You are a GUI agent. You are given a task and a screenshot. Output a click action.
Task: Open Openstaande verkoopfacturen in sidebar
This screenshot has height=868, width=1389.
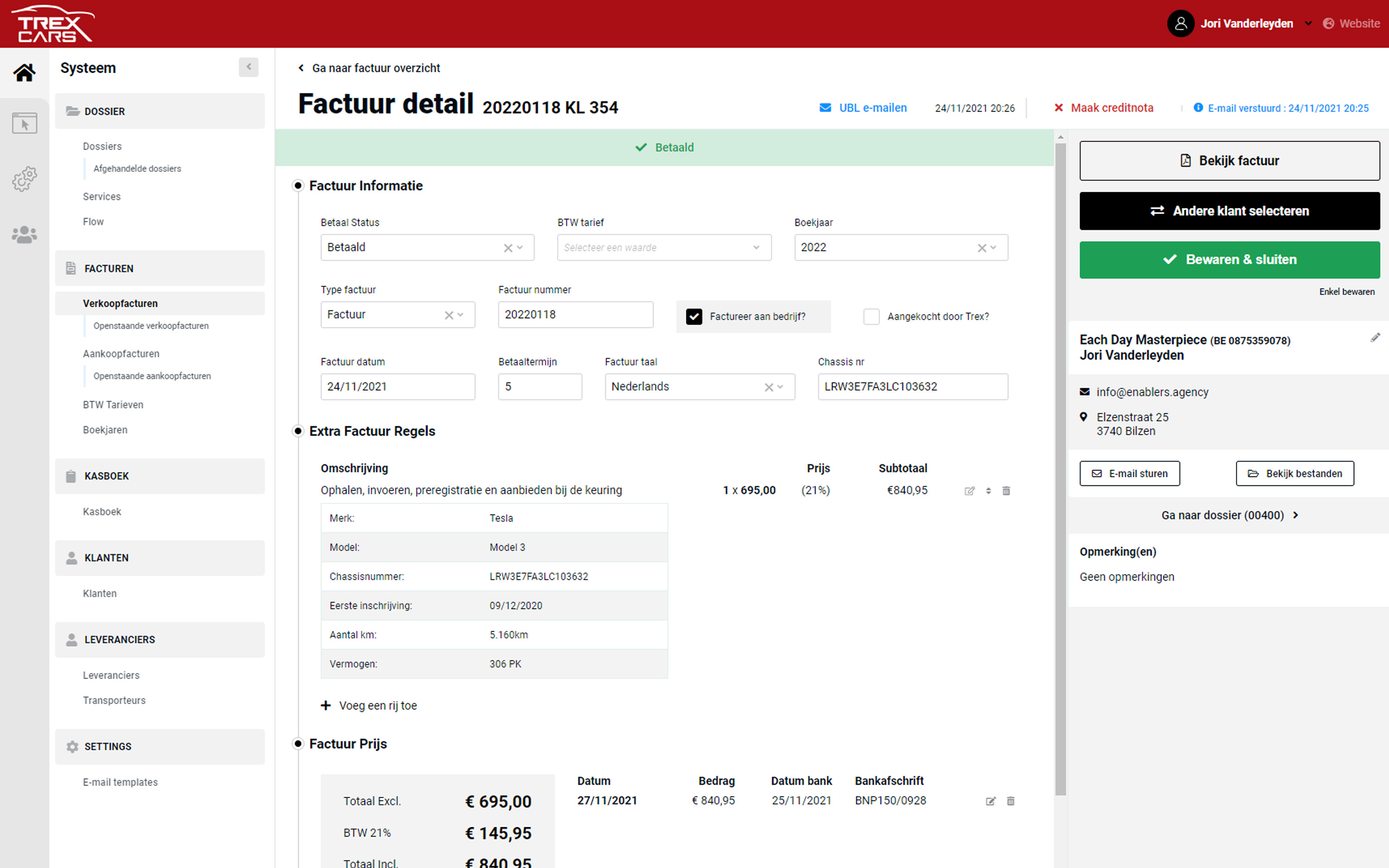tap(151, 326)
